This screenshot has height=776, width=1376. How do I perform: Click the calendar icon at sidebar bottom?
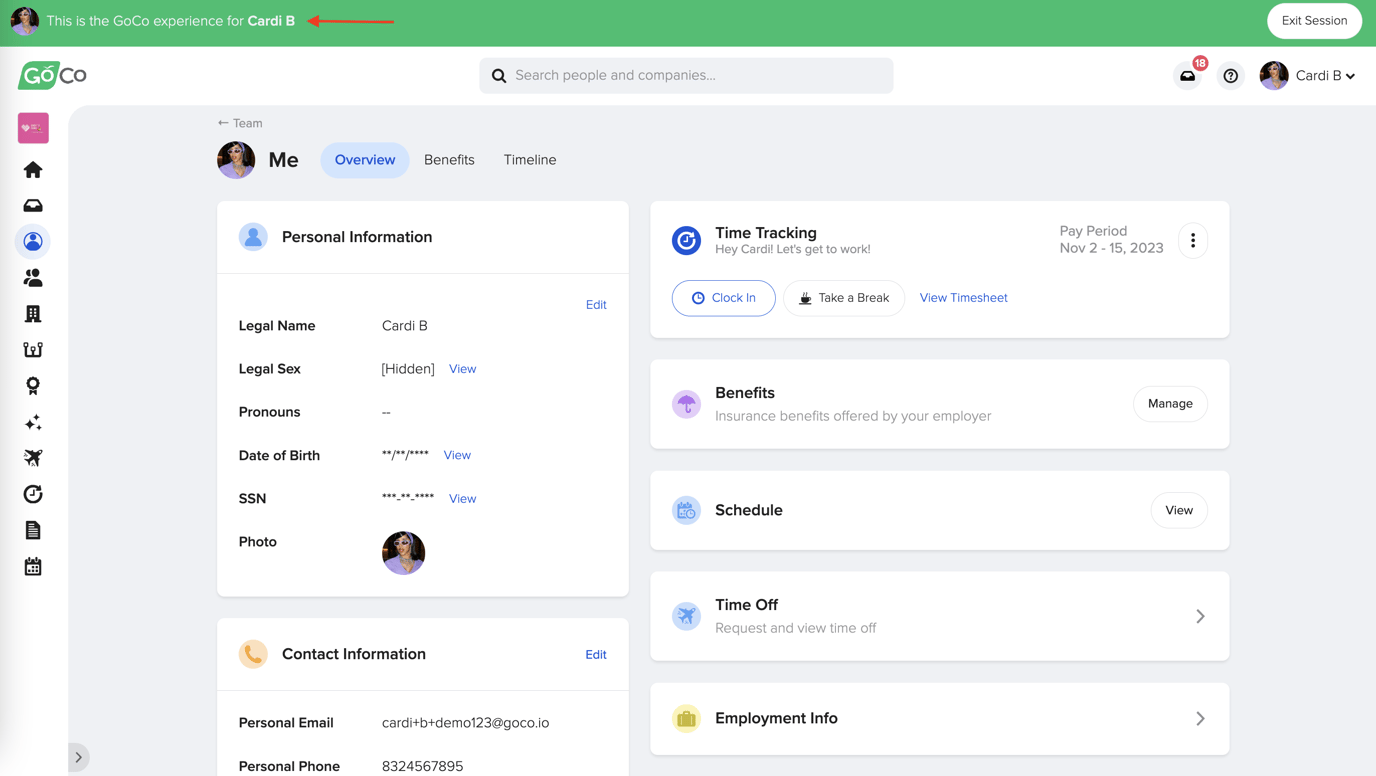32,565
